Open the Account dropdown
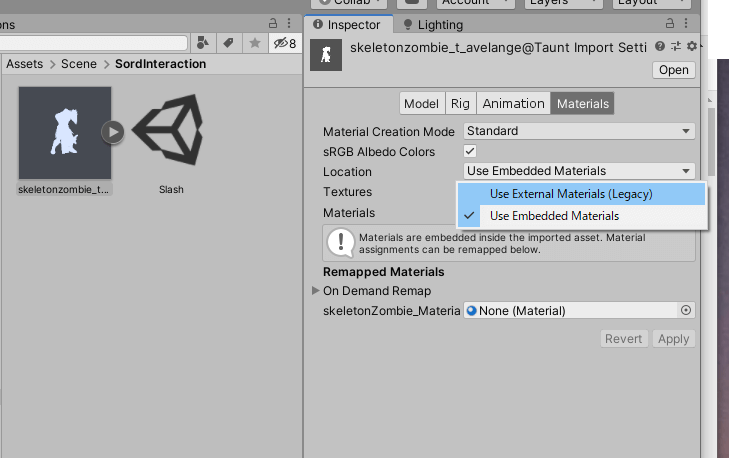 click(x=475, y=3)
